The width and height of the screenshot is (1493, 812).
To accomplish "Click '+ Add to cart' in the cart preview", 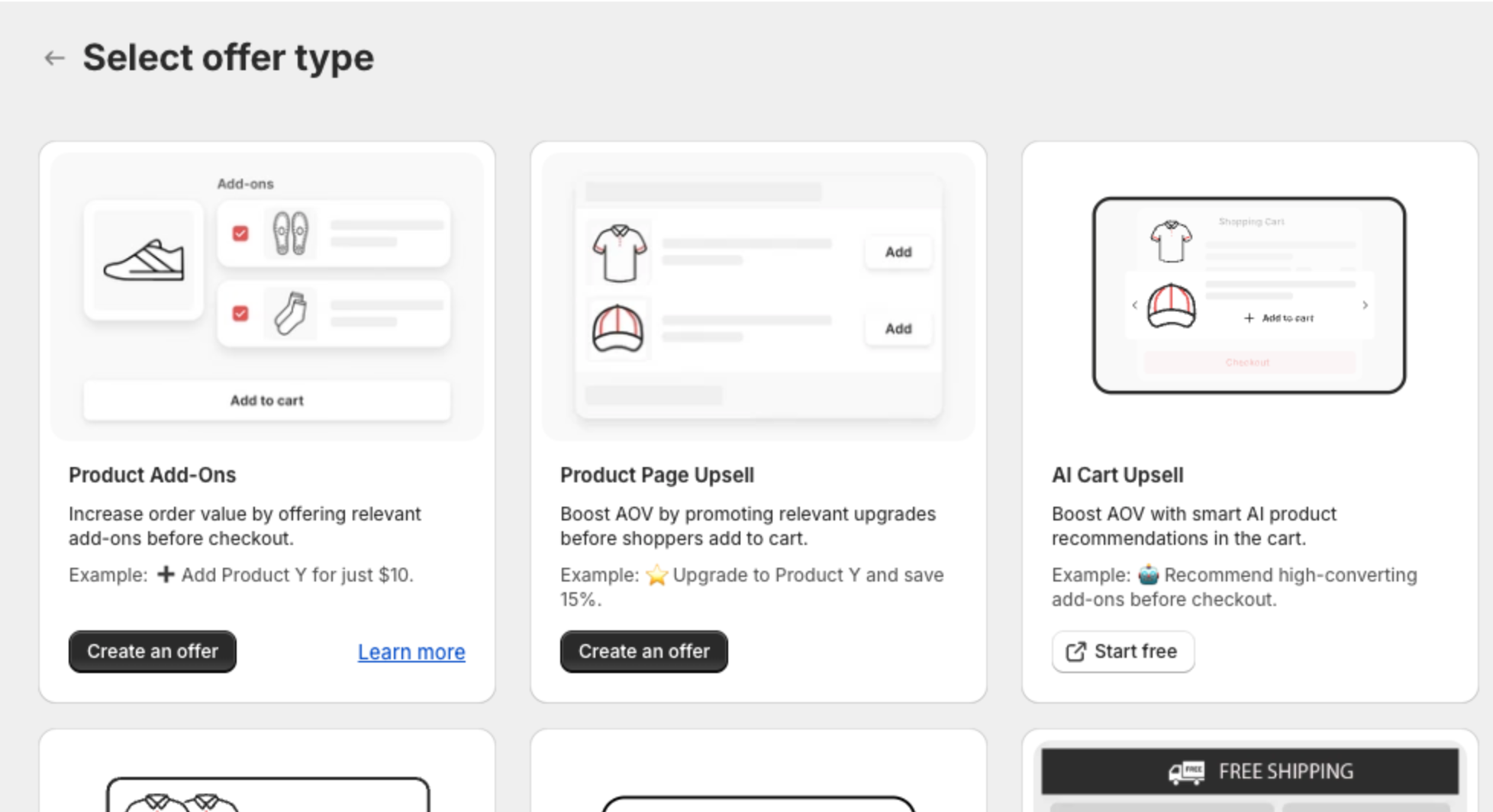I will [1279, 318].
